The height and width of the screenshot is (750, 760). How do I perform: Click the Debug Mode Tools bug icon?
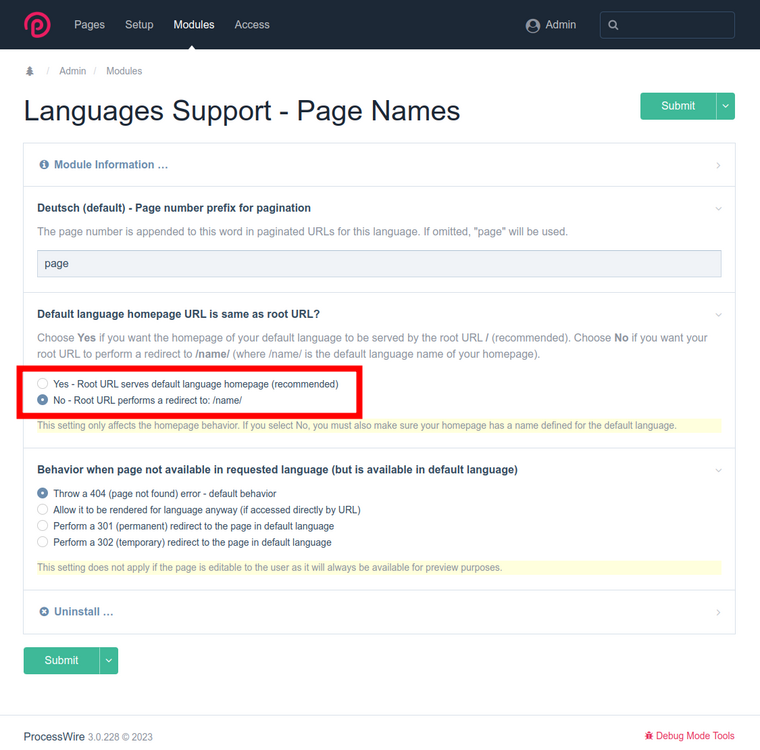649,736
